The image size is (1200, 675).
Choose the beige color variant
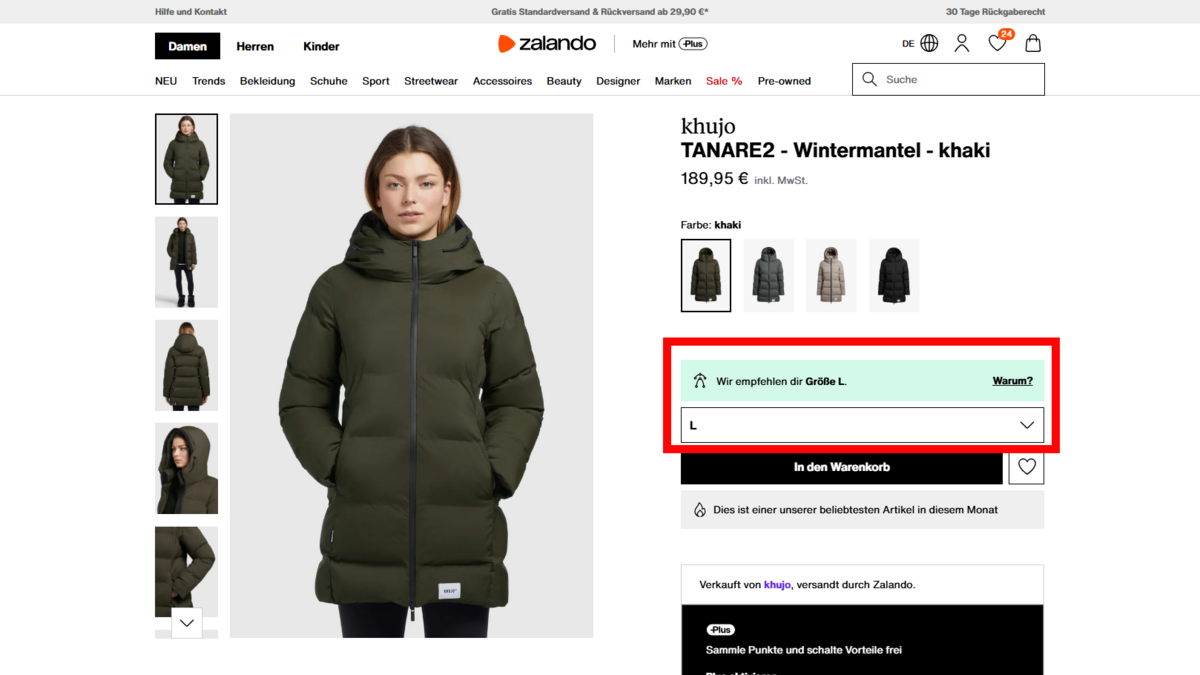click(x=831, y=275)
